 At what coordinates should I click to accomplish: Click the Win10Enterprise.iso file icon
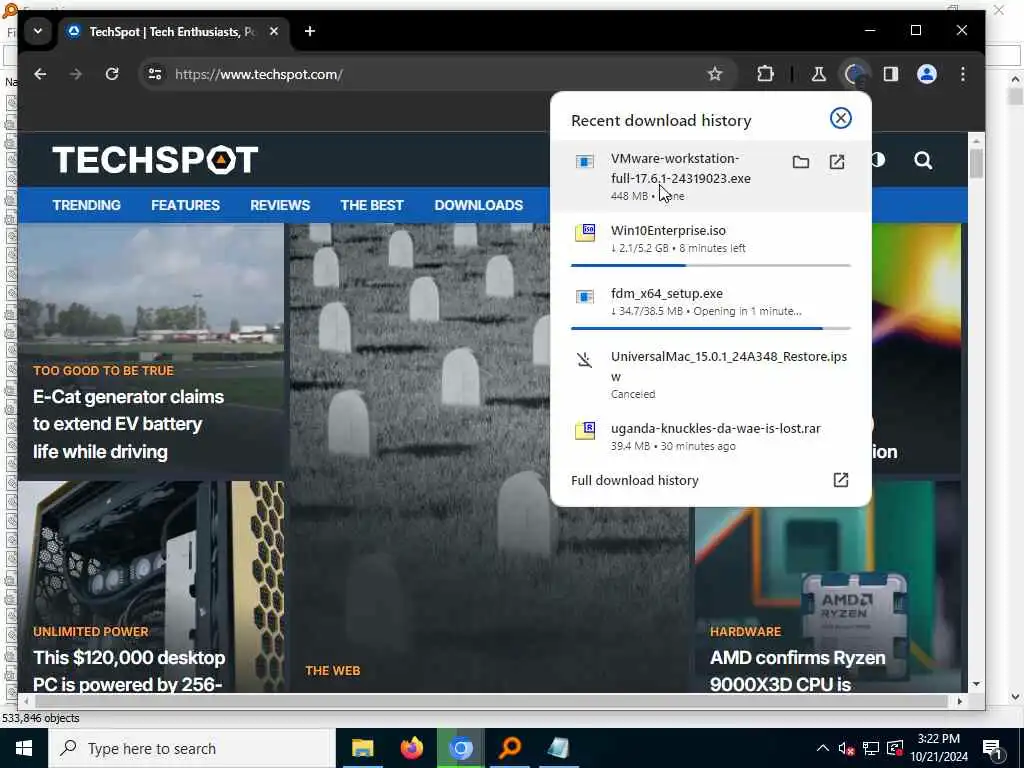pyautogui.click(x=584, y=232)
